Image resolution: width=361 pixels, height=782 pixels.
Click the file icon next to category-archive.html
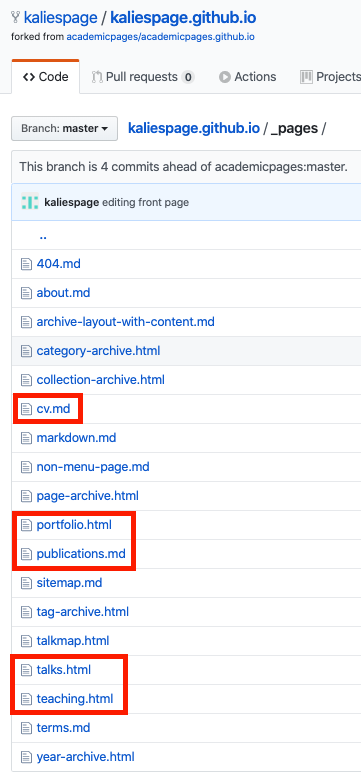pyautogui.click(x=26, y=351)
